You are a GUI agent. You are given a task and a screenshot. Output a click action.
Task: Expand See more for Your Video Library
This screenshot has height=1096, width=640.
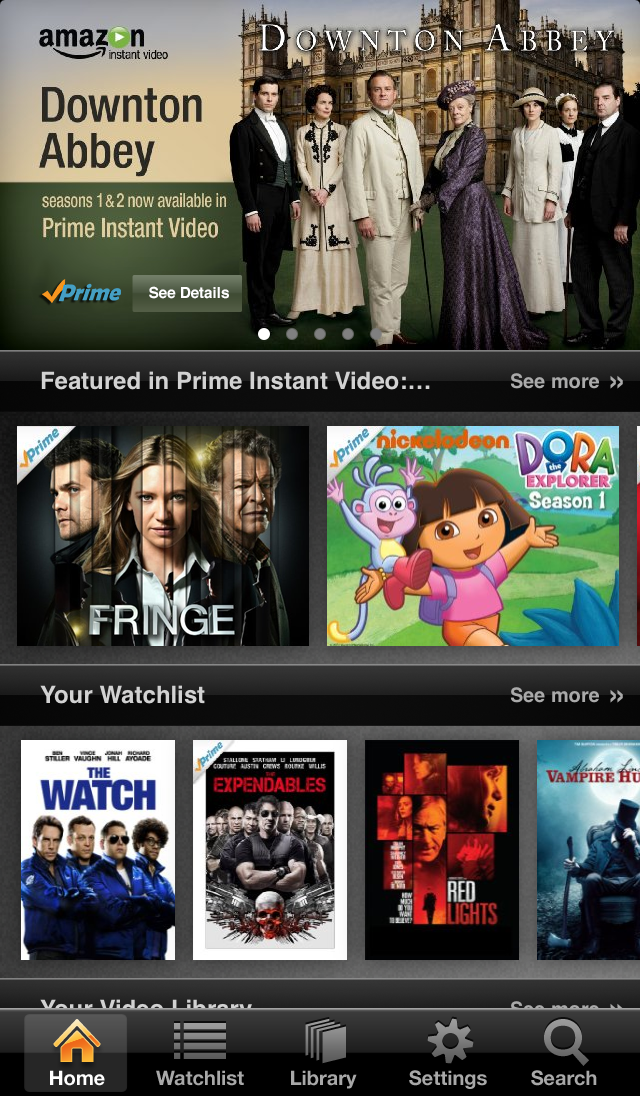click(x=566, y=1004)
